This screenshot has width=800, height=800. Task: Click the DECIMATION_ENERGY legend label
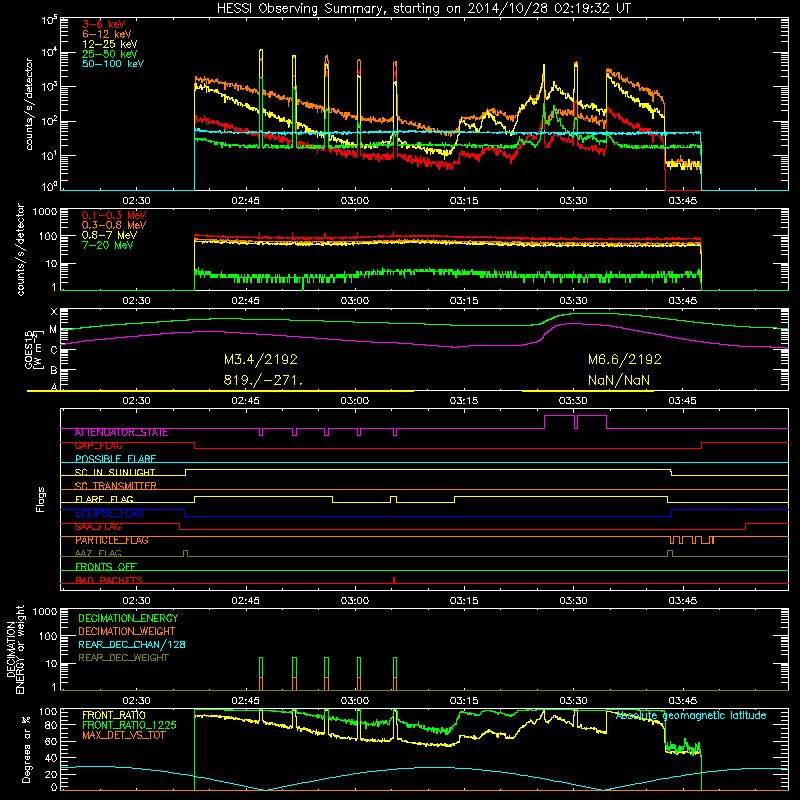[x=128, y=618]
